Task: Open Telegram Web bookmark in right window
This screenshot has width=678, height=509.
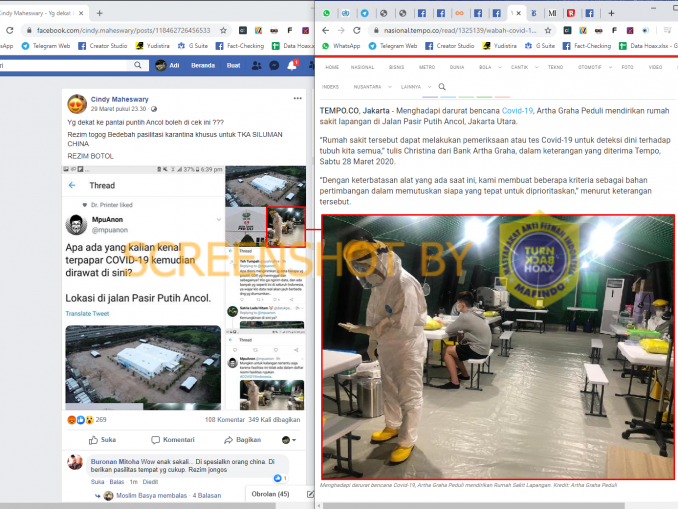Action: click(393, 46)
